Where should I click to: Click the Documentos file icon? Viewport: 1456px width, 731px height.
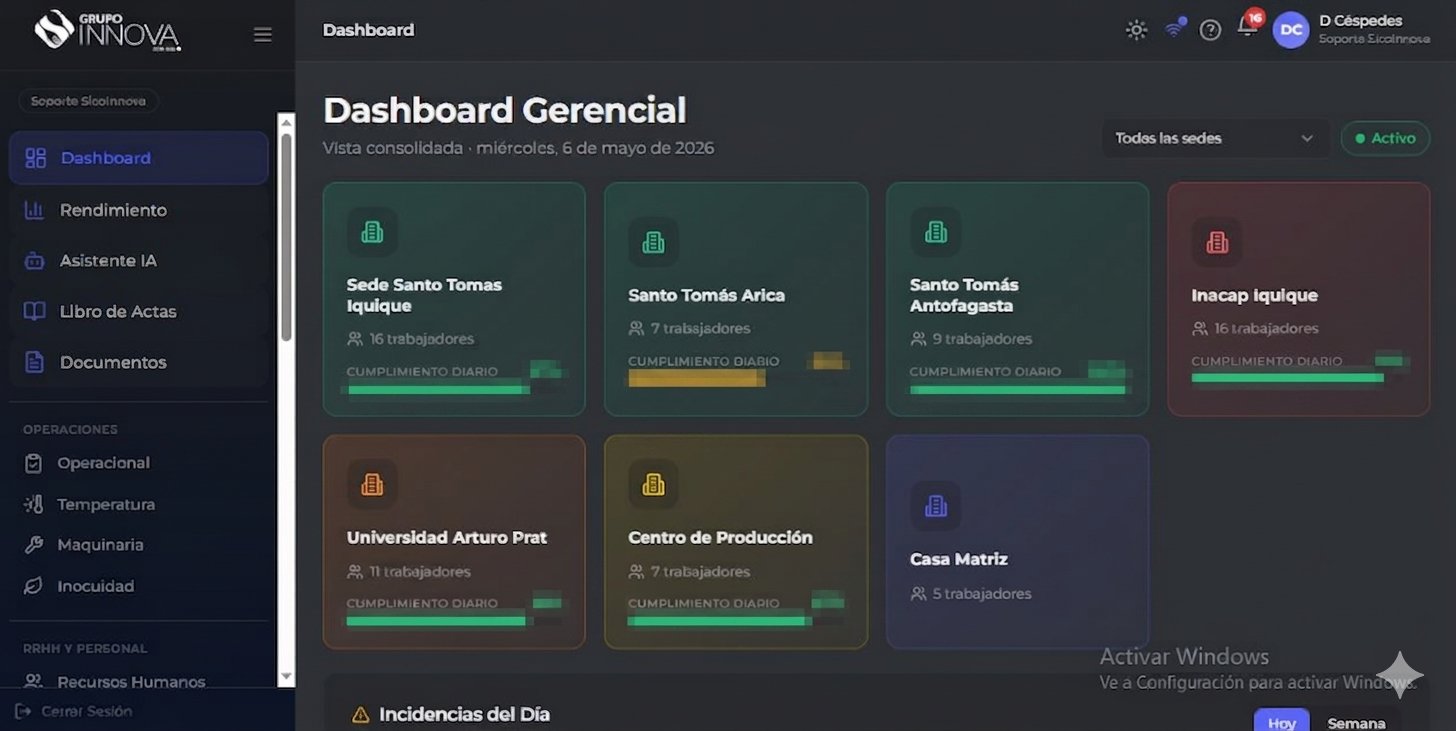point(34,362)
